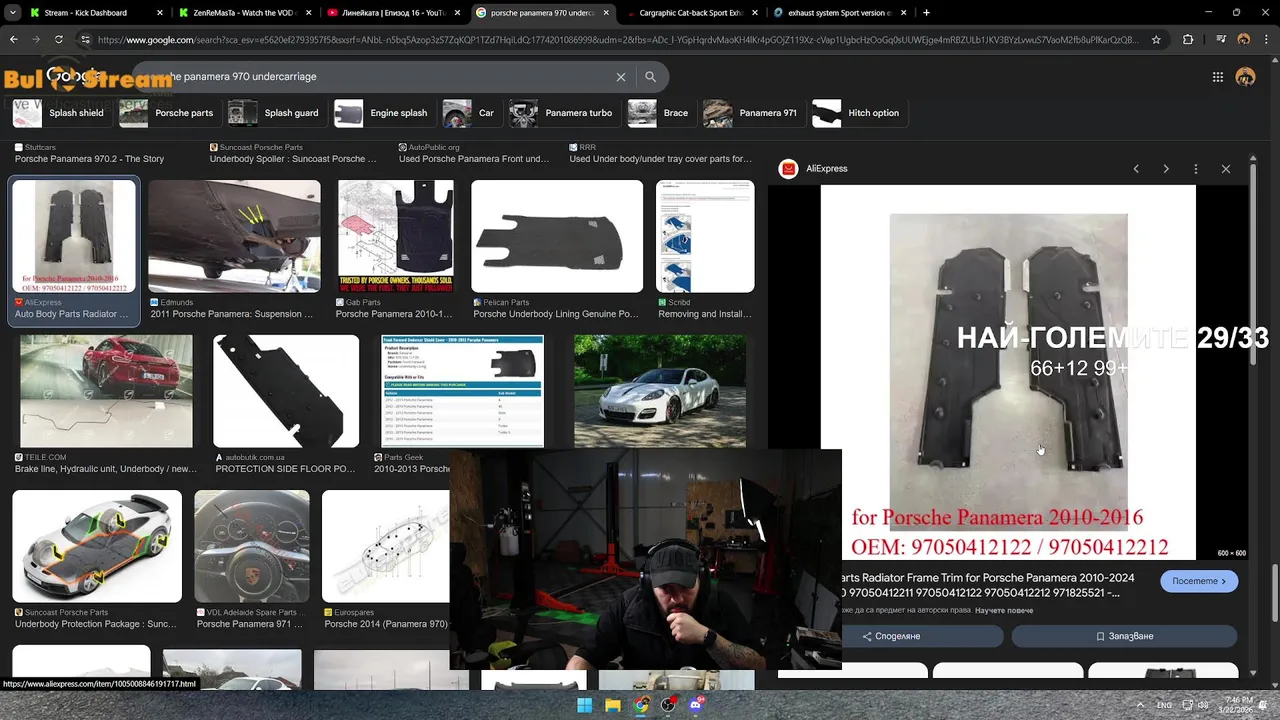Open Chrome from the taskbar
This screenshot has height=720, width=1280.
(641, 705)
